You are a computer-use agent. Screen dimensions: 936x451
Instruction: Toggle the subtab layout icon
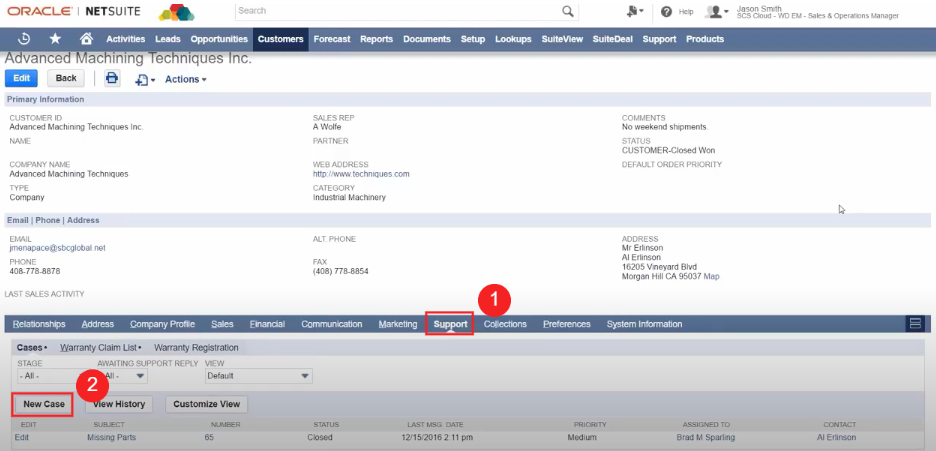915,324
